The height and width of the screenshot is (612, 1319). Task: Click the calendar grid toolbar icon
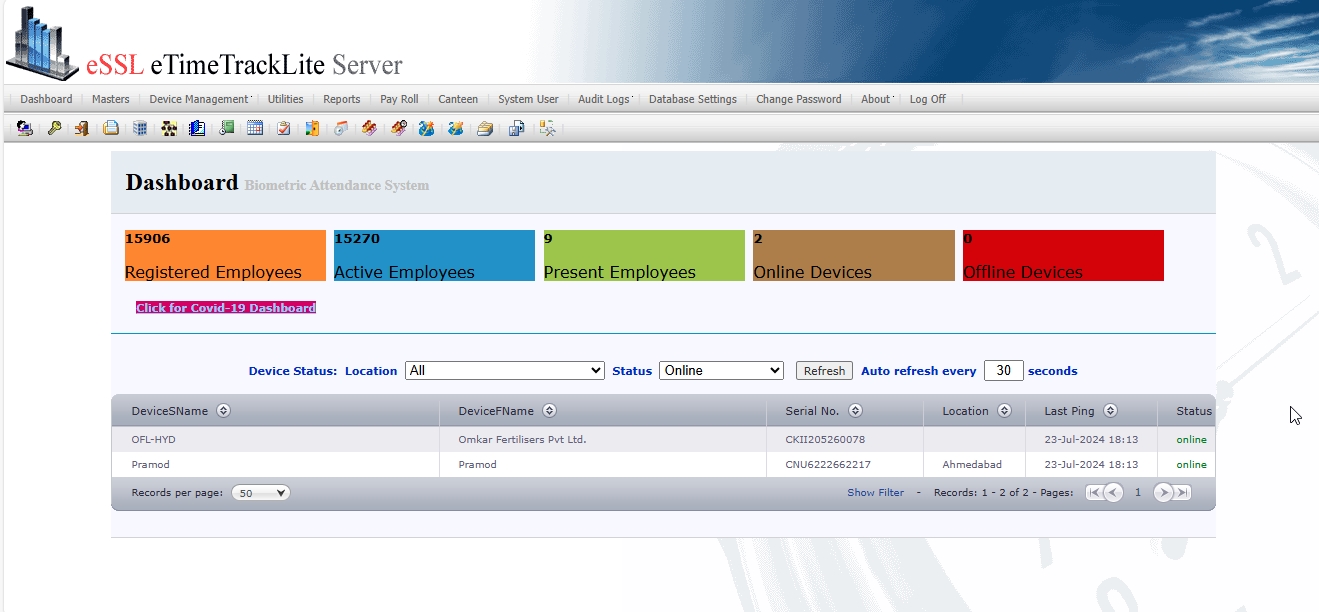pyautogui.click(x=255, y=128)
